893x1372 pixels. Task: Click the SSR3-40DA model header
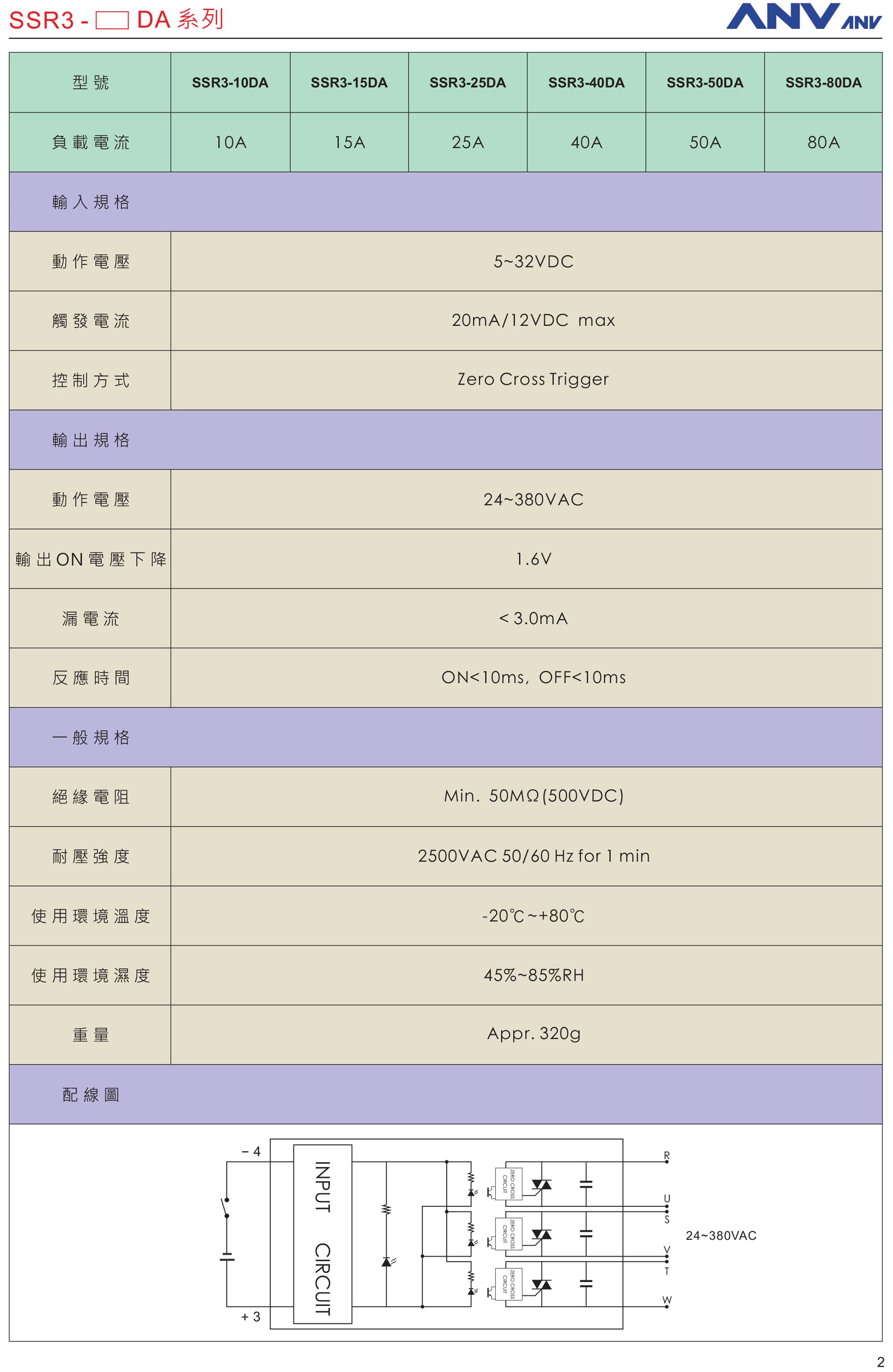(x=586, y=83)
